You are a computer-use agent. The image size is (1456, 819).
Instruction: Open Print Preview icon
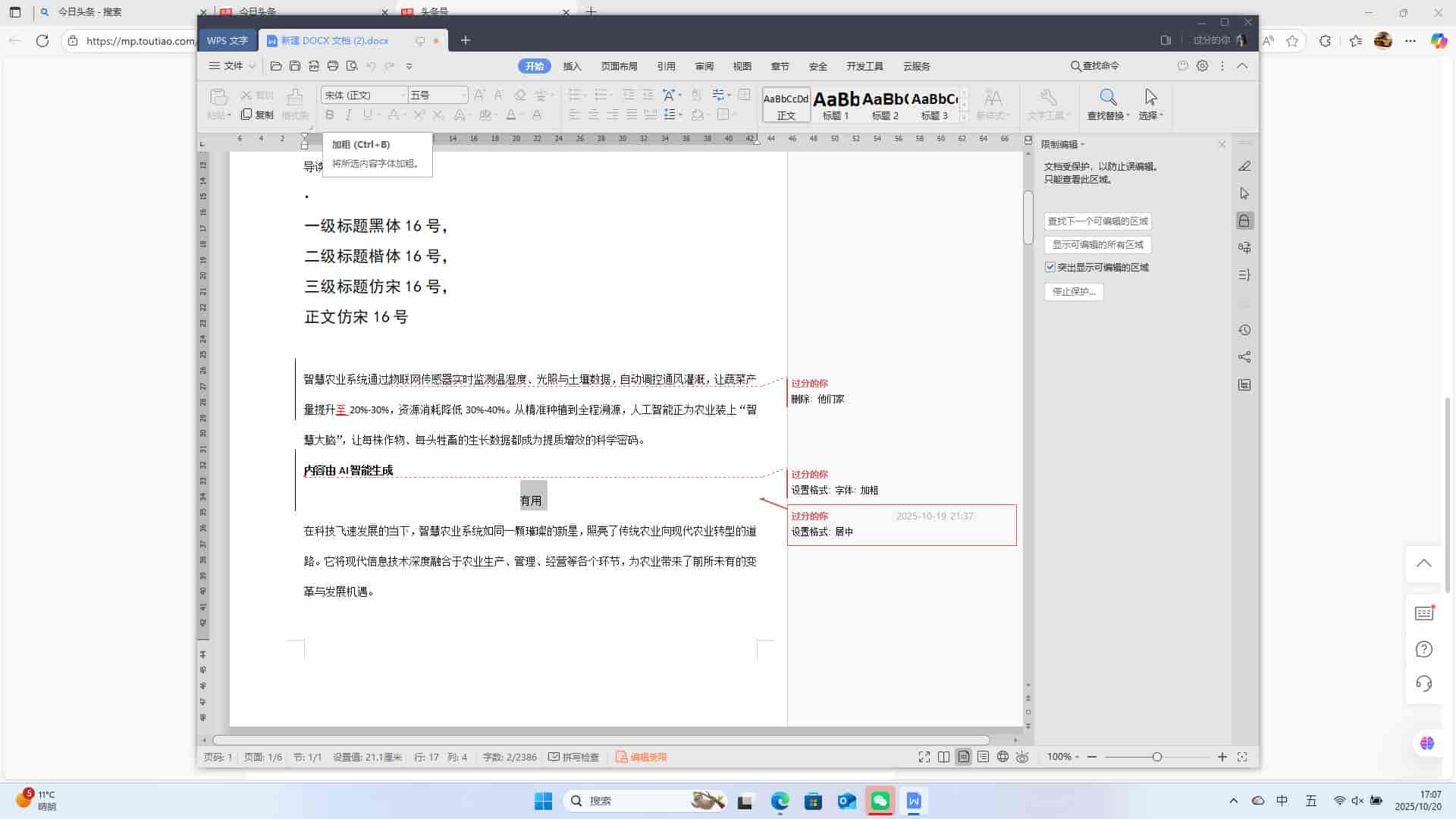click(352, 66)
